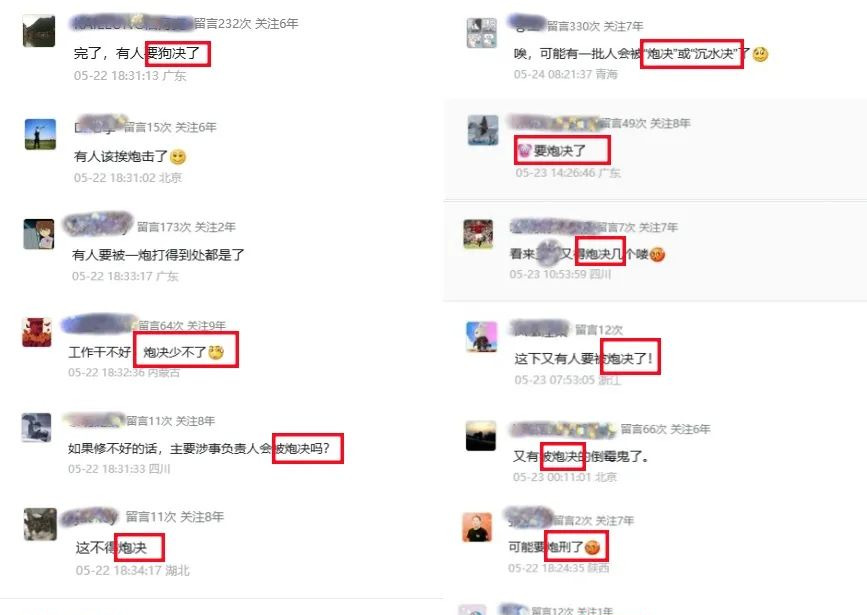
Task: Click the smiling emoji after 有人该挨炮击了
Action: pos(178,157)
